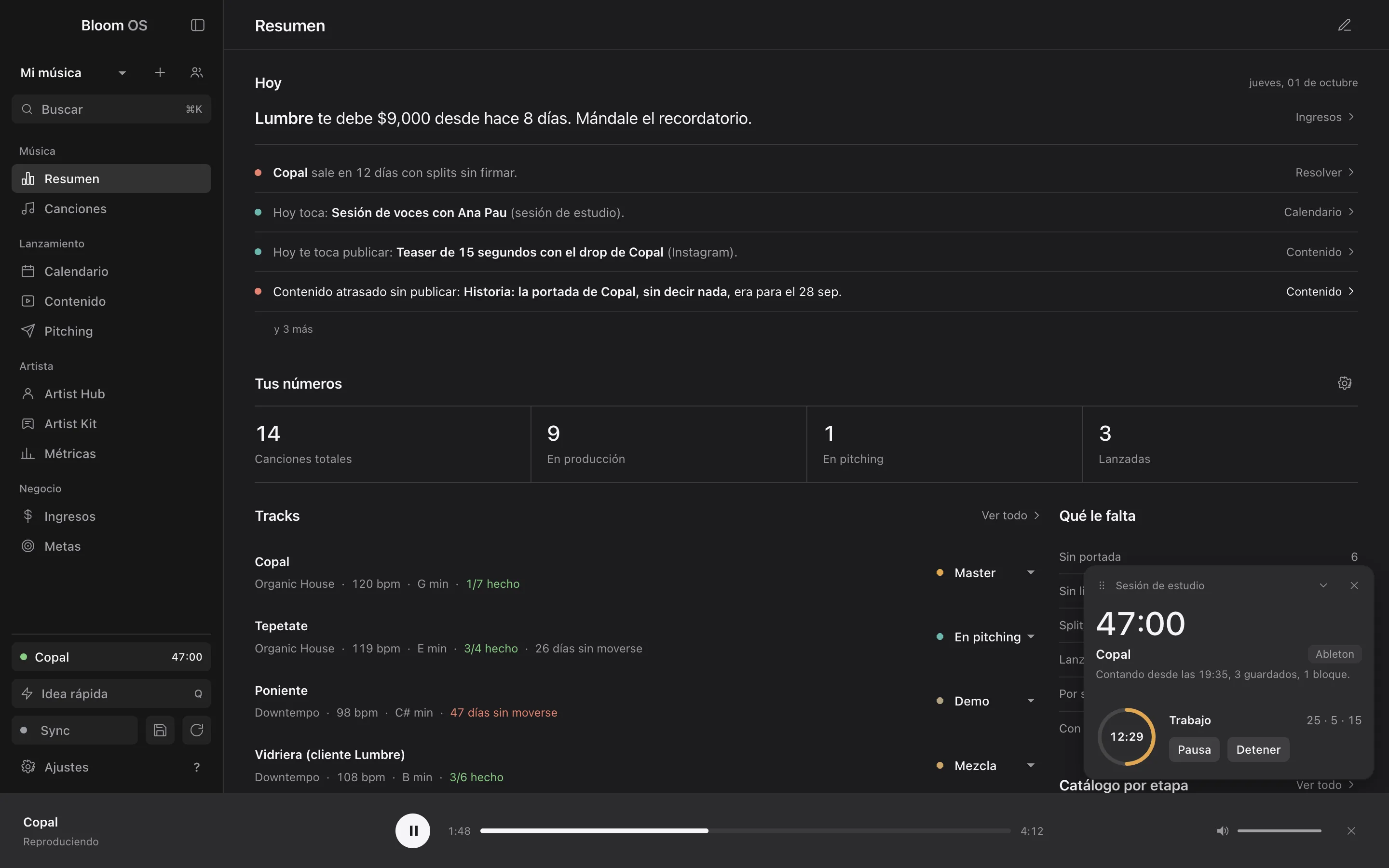
Task: Click Ver todo next to Tracks
Action: pos(1010,515)
